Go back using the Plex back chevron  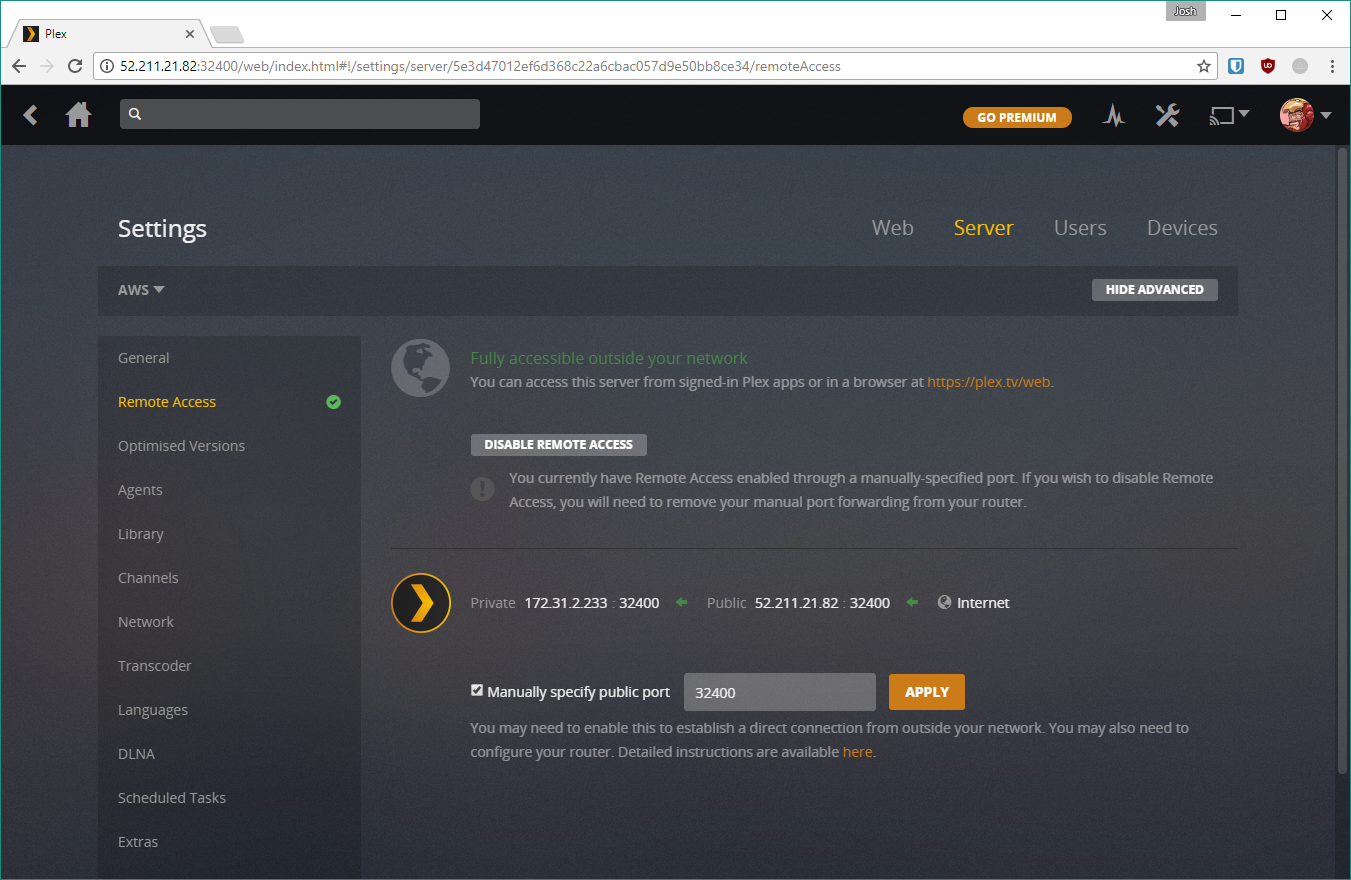click(x=31, y=115)
